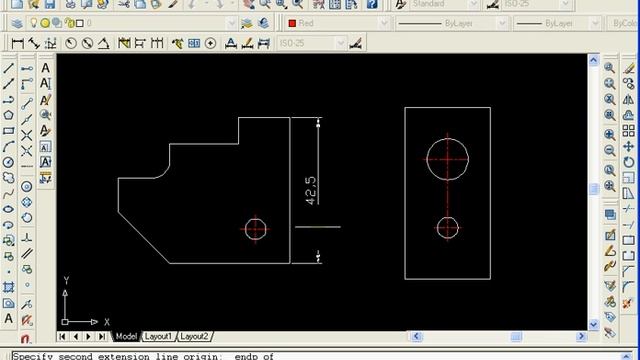Select the Ellipse draw tool
Image resolution: width=640 pixels, height=360 pixels.
click(9, 209)
